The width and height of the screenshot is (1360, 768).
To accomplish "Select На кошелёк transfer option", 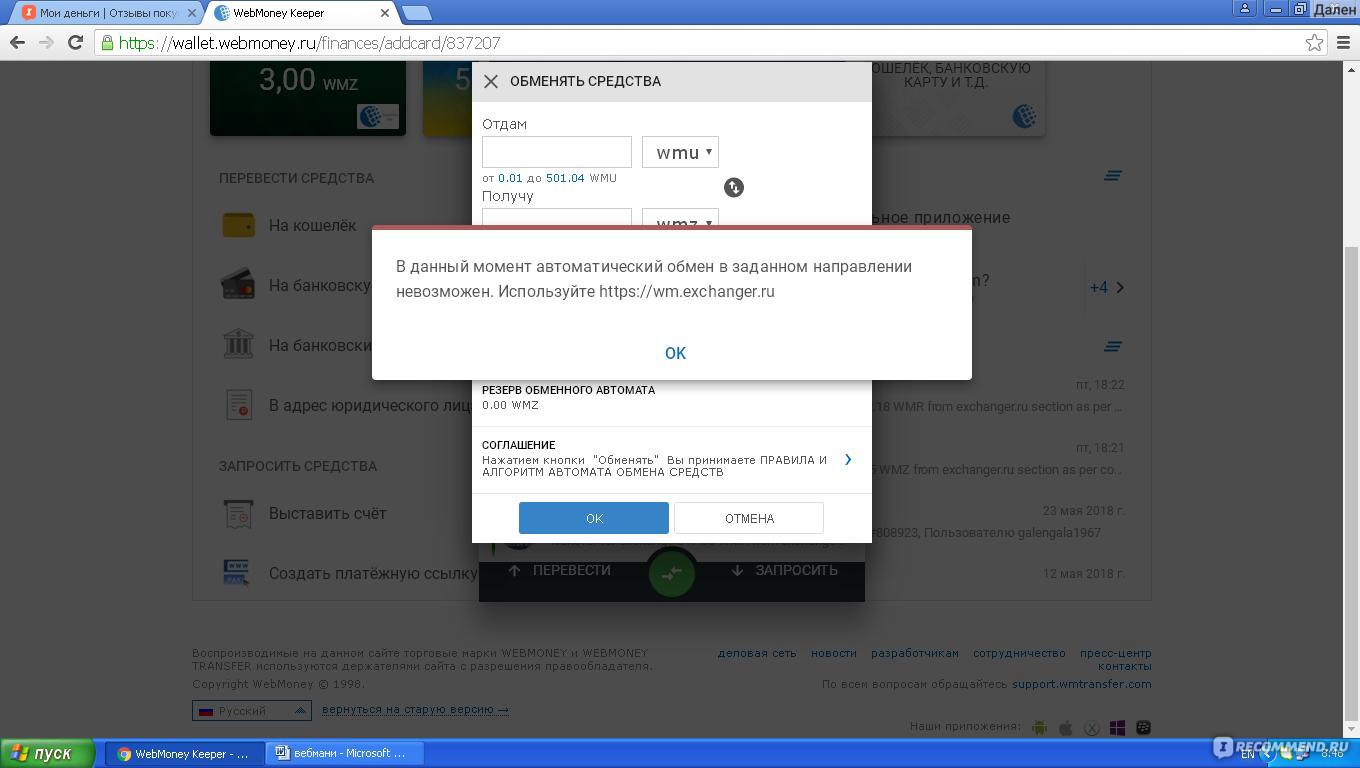I will click(312, 226).
